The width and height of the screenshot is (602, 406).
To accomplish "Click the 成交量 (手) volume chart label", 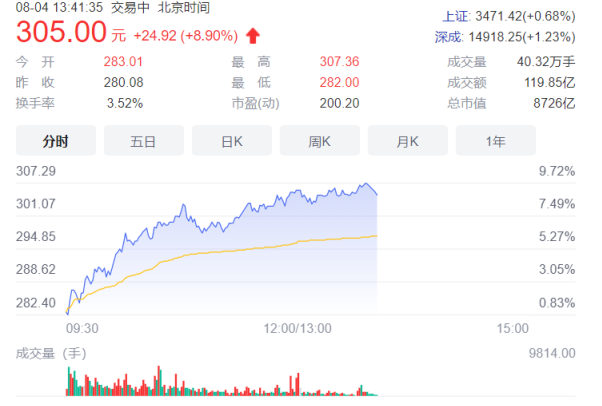I will tap(51, 353).
